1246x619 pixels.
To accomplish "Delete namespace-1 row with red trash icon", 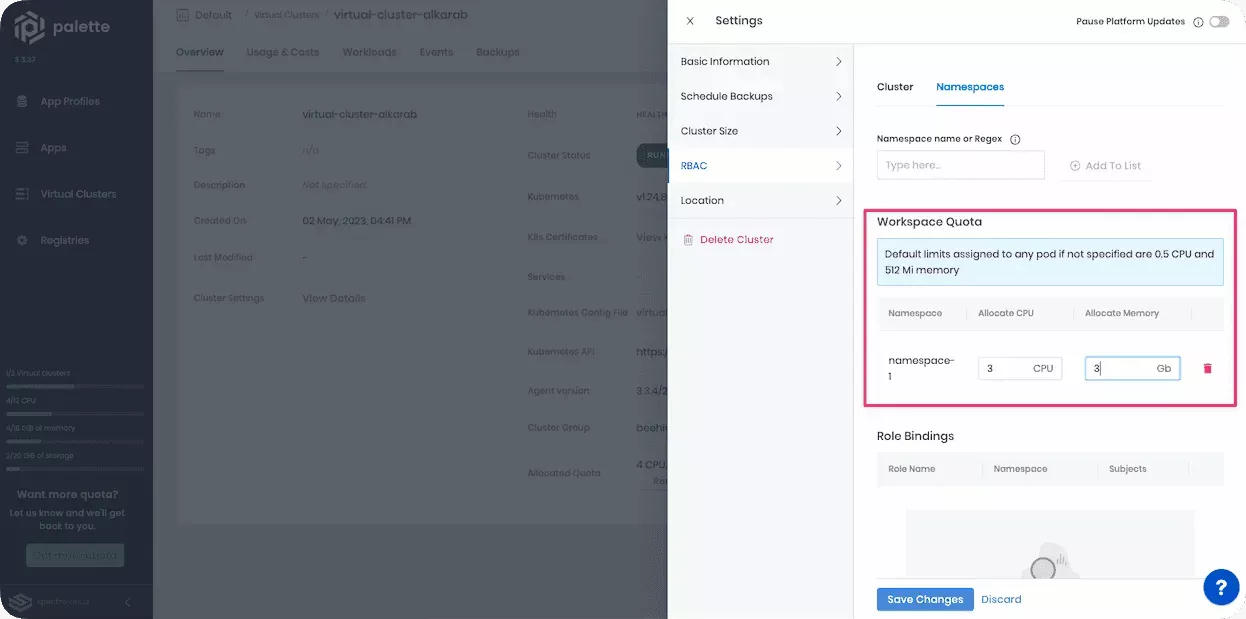I will 1207,369.
